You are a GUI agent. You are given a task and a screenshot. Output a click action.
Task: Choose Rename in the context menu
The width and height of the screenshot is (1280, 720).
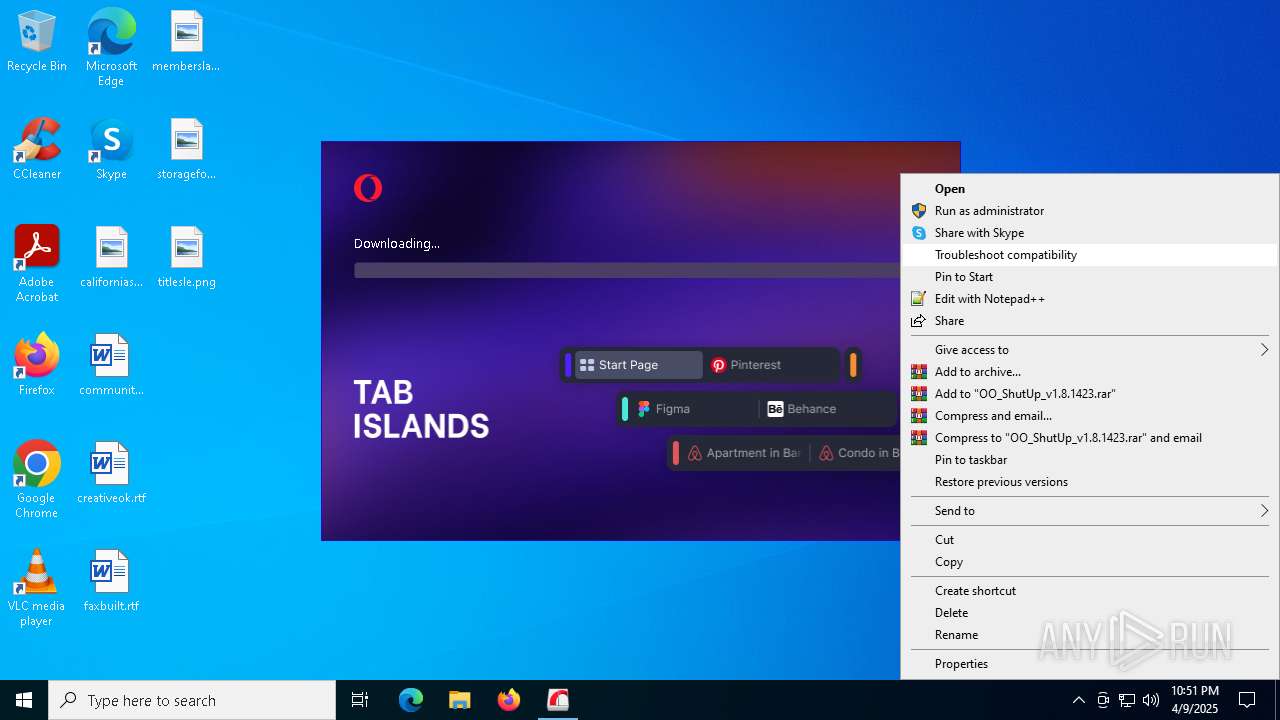click(x=1090, y=635)
